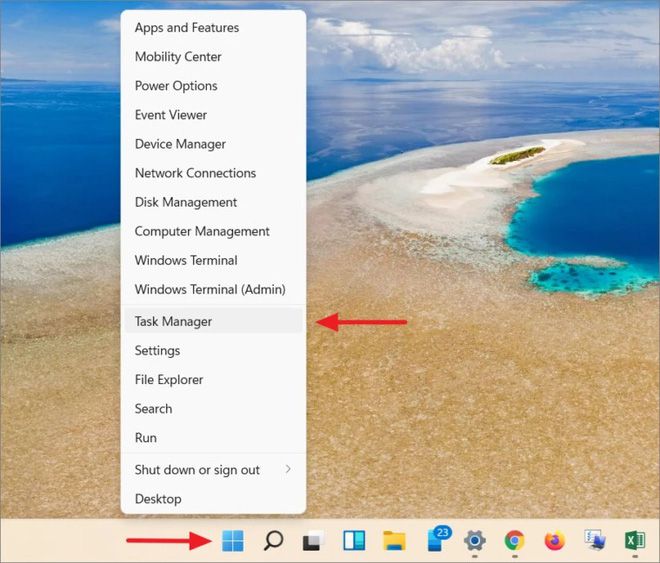Screen dimensions: 660x563
Task: Launch File Explorer from taskbar
Action: [394, 541]
